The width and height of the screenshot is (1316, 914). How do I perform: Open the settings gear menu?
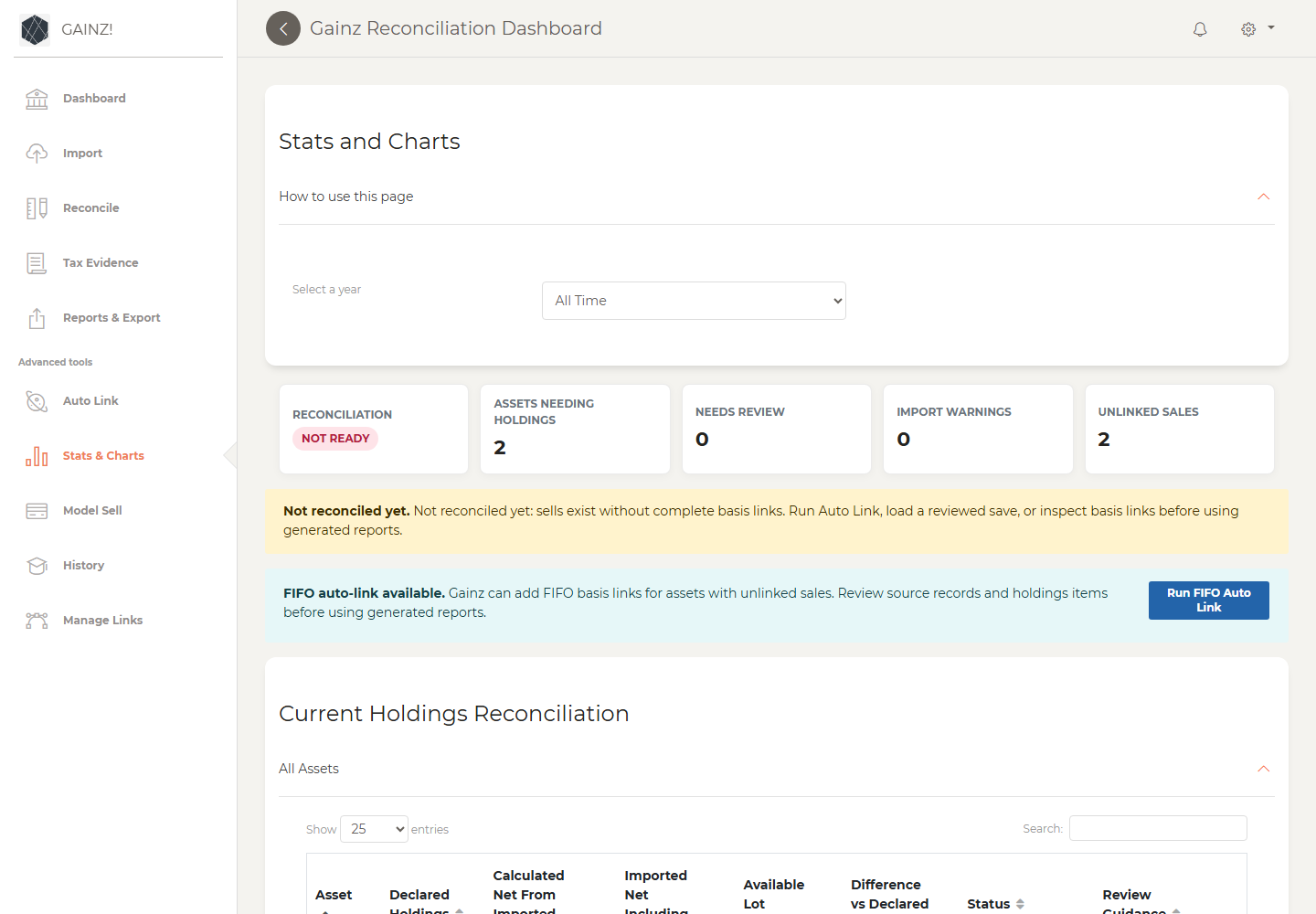pos(1248,29)
